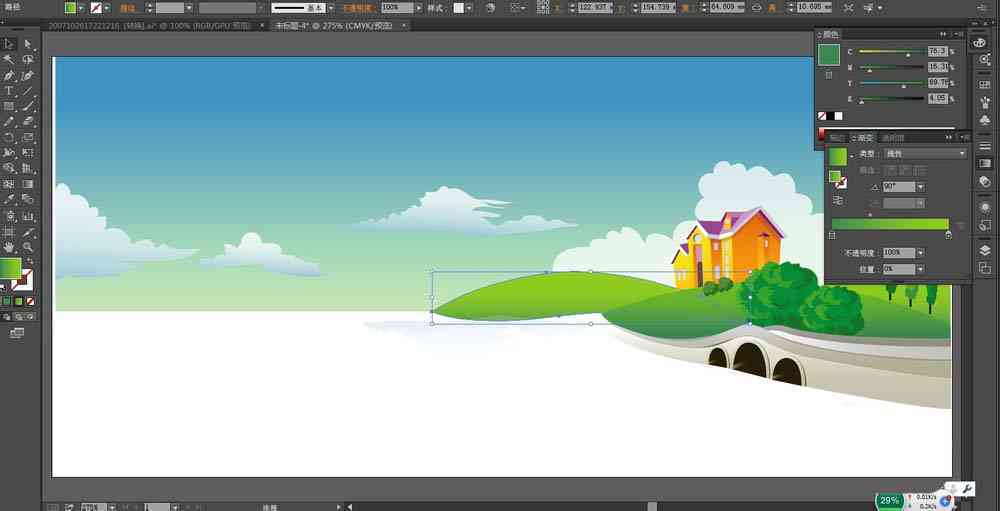Select Stroke tab left of Gradient tab
Screen dimensions: 1000x511
pyautogui.click(x=837, y=137)
